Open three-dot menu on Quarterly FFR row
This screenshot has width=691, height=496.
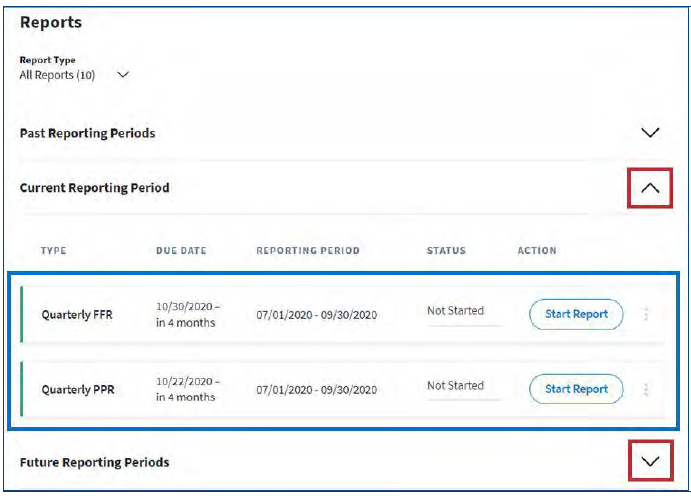coord(646,314)
